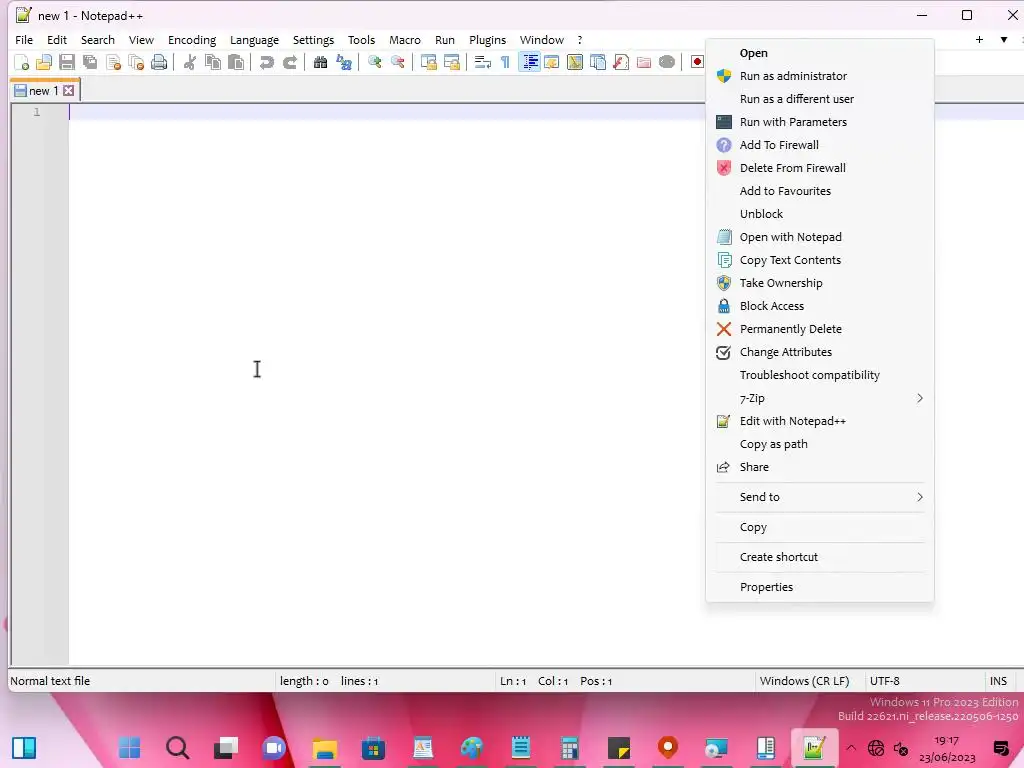Expand the Send to submenu
The height and width of the screenshot is (768, 1024).
click(x=820, y=497)
